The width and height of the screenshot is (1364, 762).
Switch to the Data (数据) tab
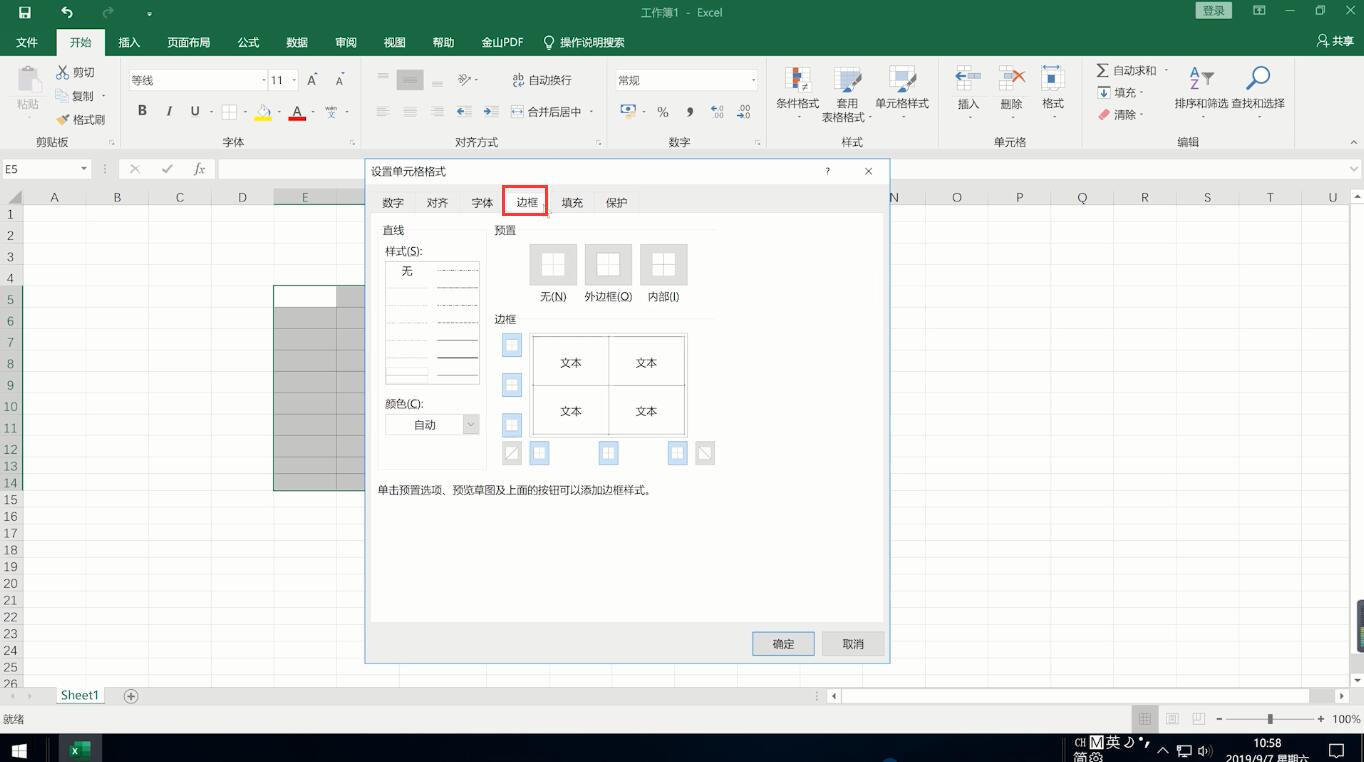(297, 42)
